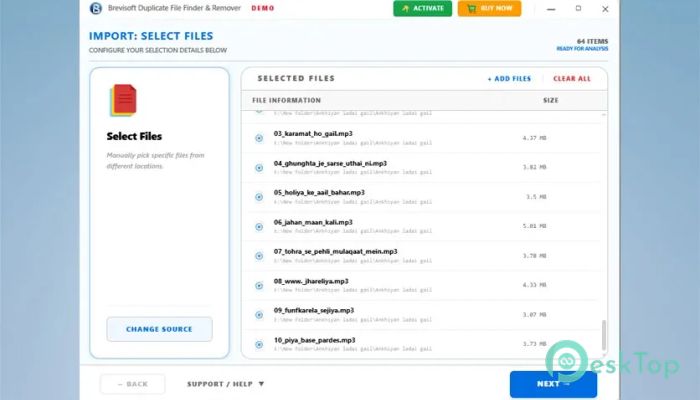The image size is (700, 400).
Task: Click size value of 05_holiya_ke_aail_bahar.mp3
Action: [x=536, y=197]
